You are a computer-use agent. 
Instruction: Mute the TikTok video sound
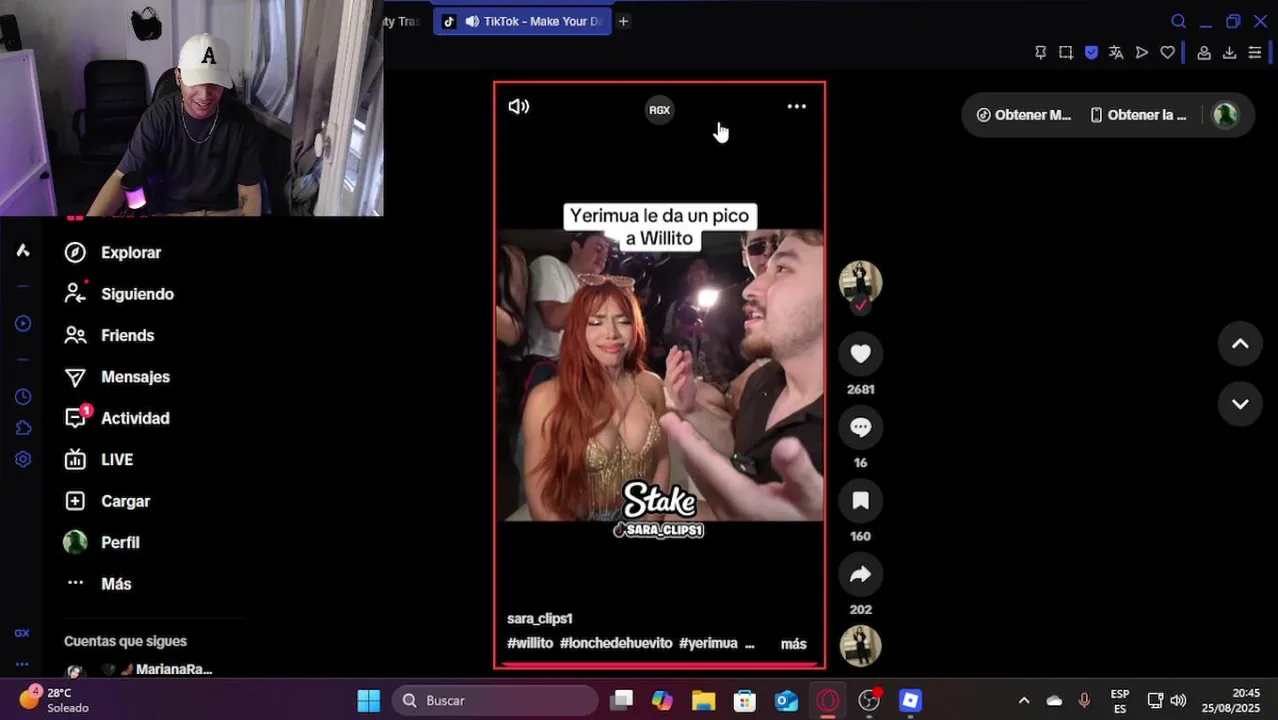point(518,107)
